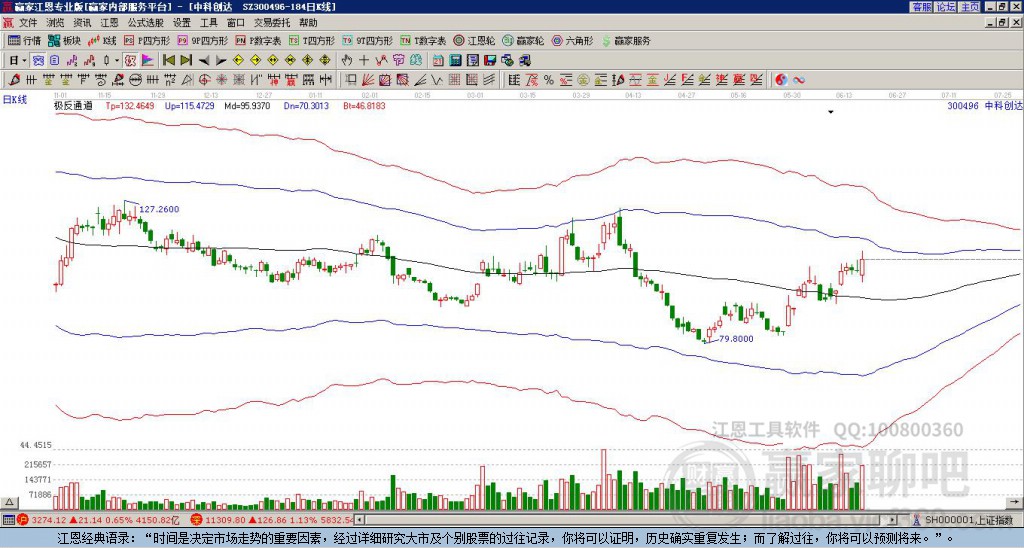The height and width of the screenshot is (548, 1024).
Task: Select the crosshair cursor tool
Action: (x=364, y=60)
